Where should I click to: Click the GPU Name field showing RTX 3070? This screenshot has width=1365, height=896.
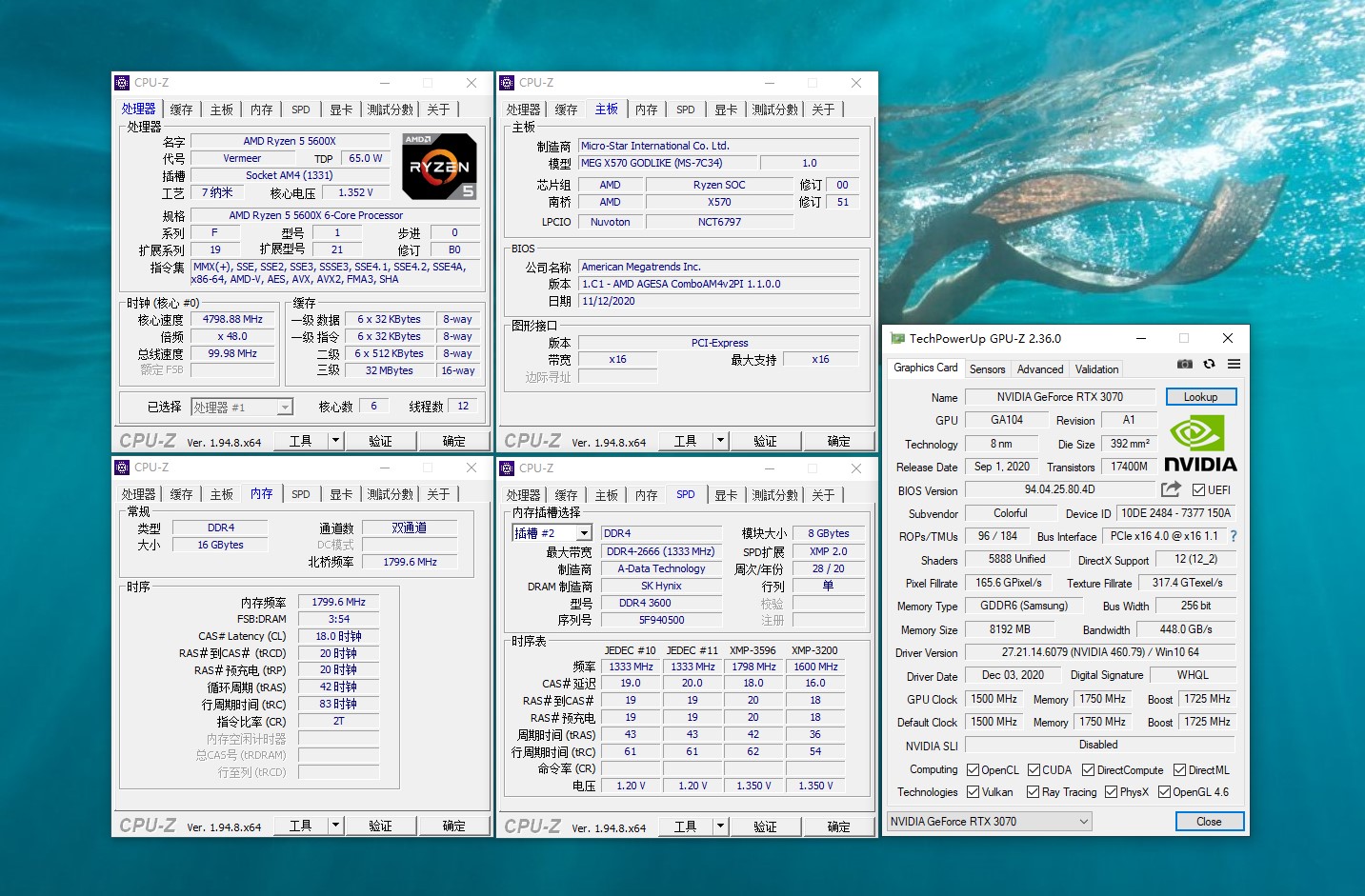click(x=1059, y=397)
